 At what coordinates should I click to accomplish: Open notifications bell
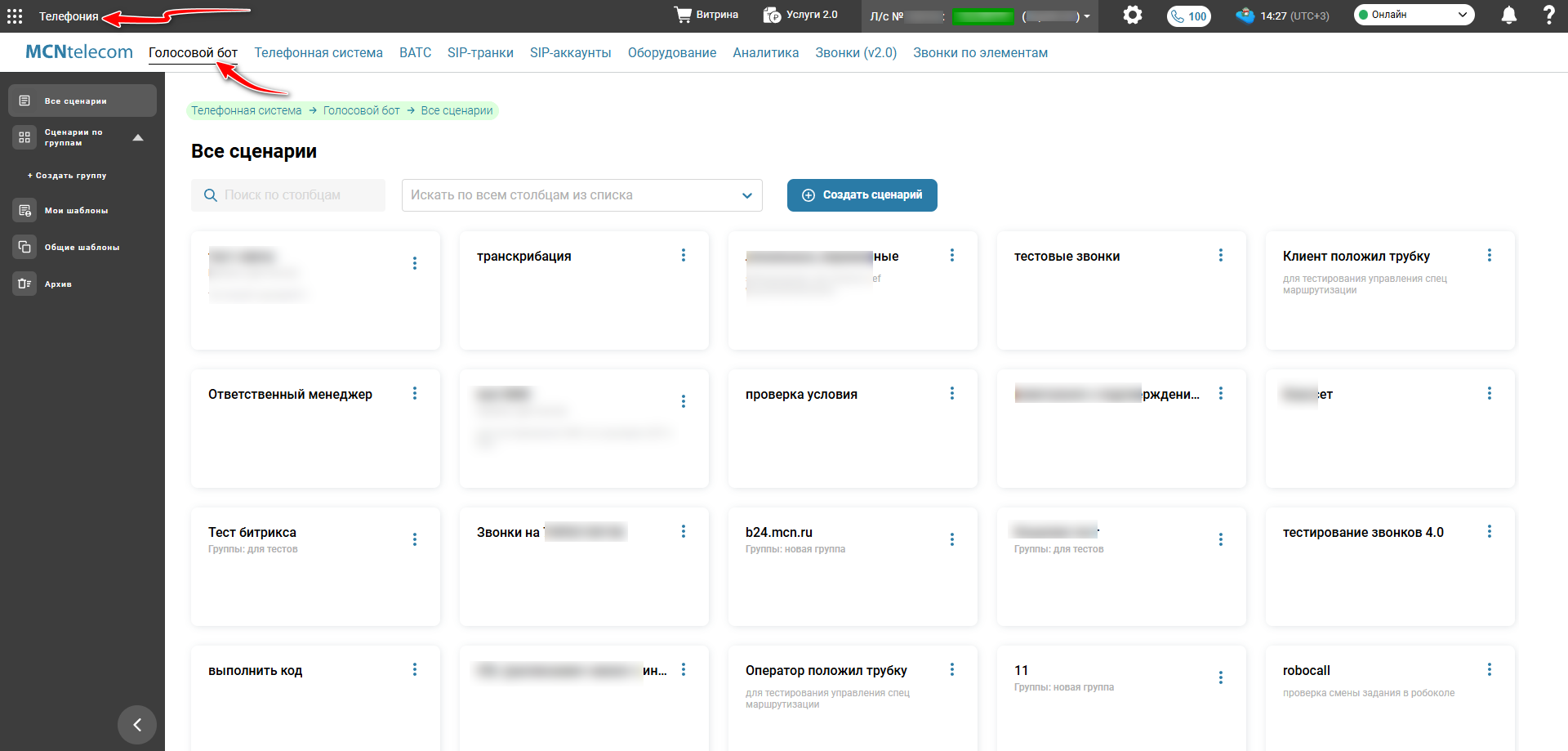click(x=1509, y=16)
